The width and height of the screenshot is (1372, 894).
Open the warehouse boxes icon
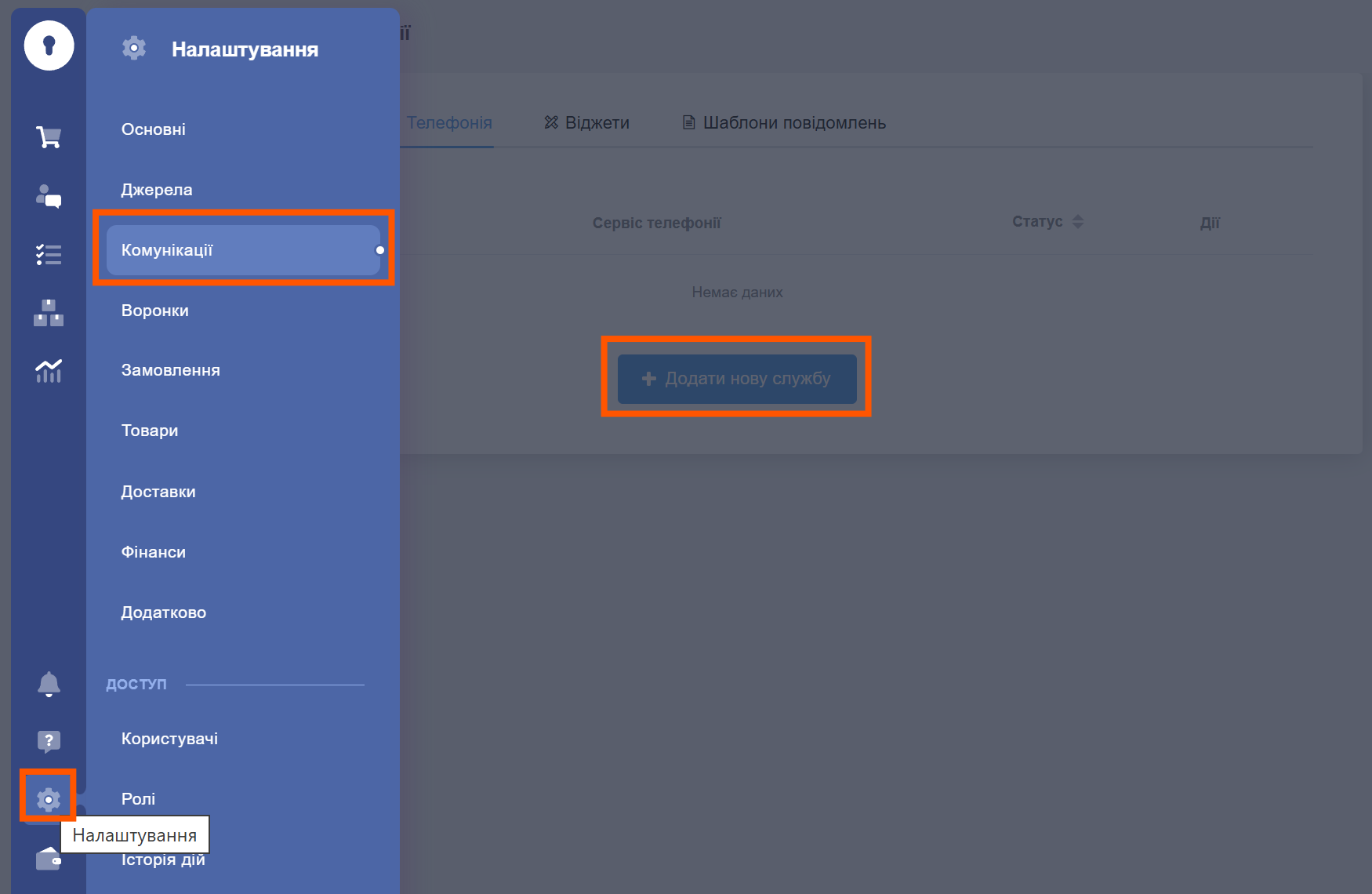(x=49, y=313)
